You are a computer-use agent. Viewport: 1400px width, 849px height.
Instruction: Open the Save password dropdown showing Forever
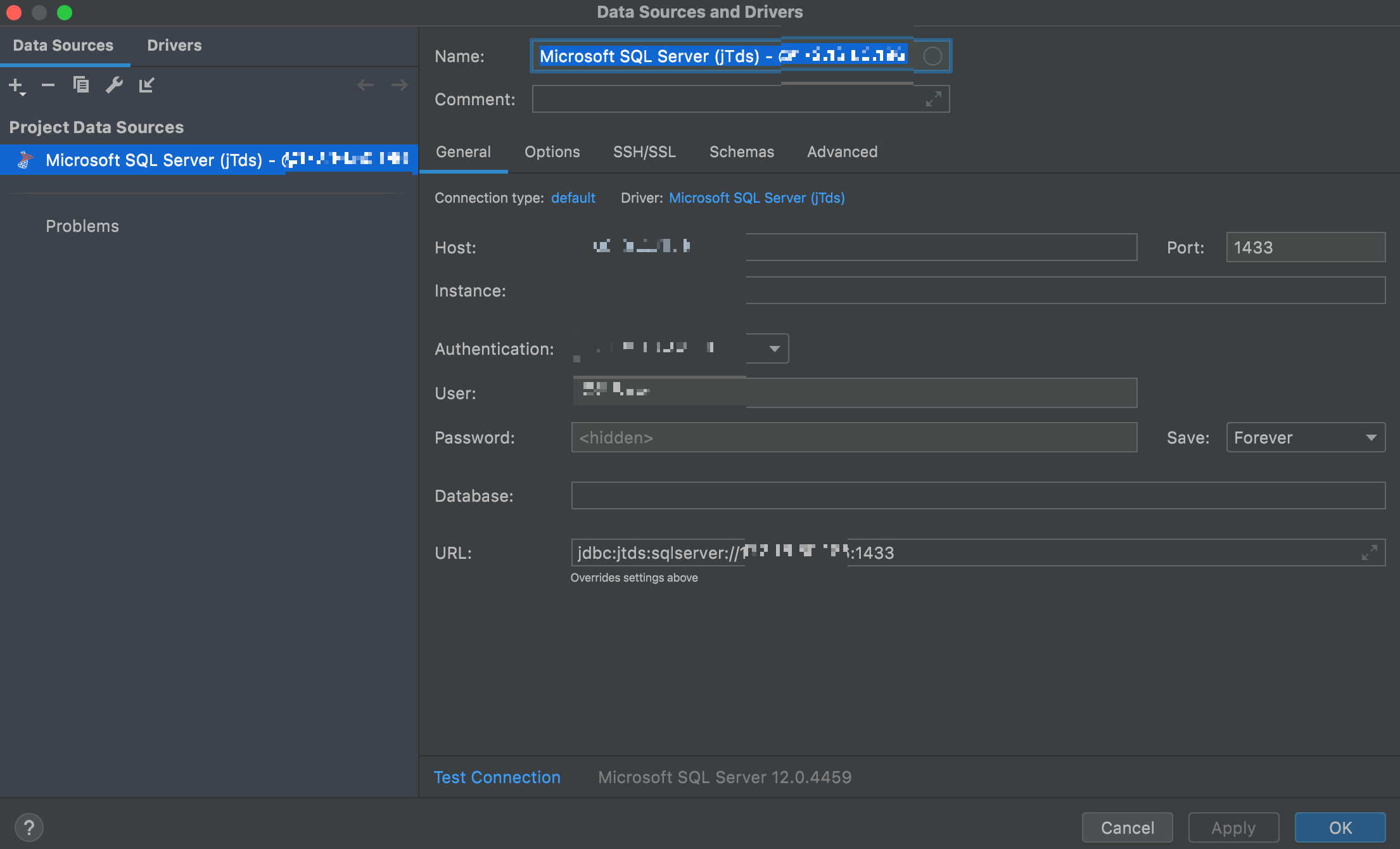[1306, 437]
